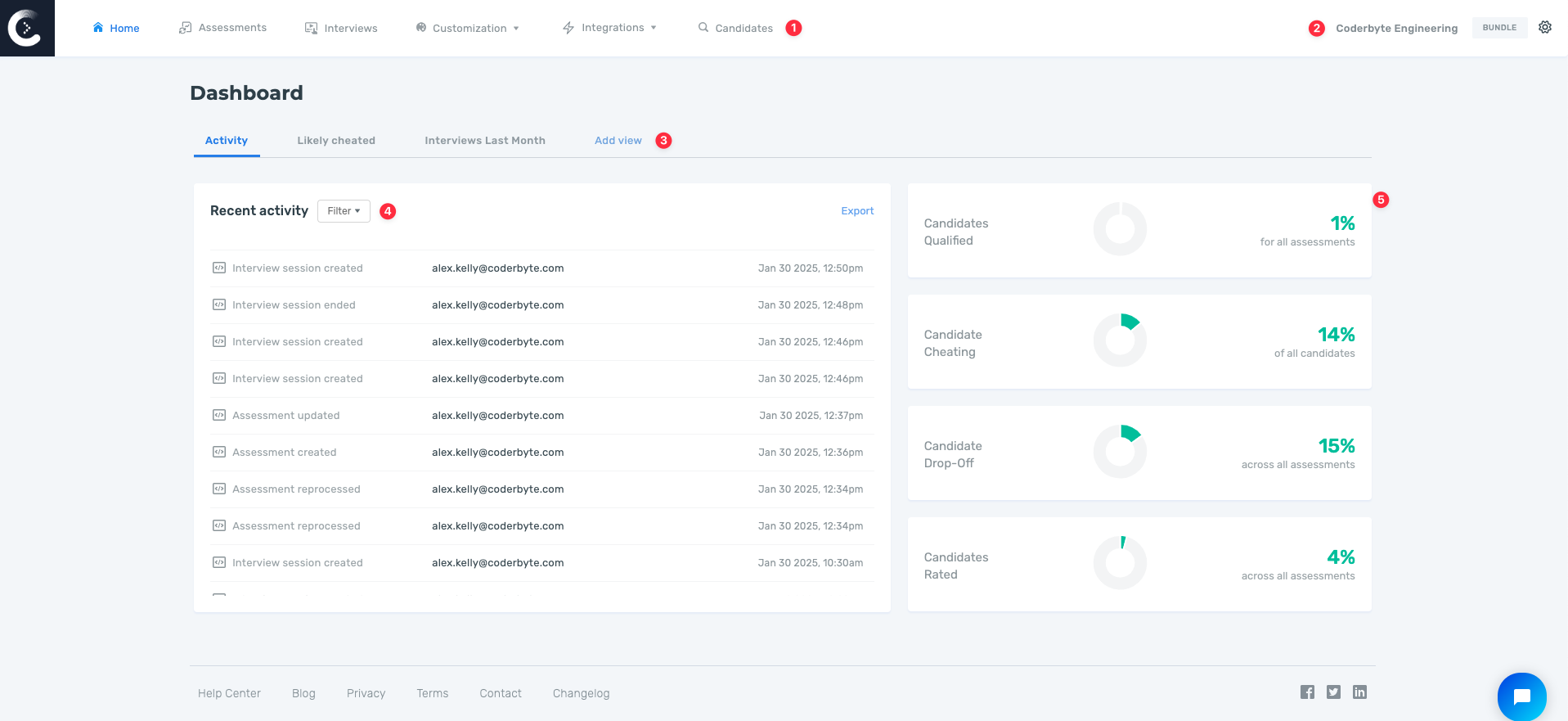The width and height of the screenshot is (1568, 721).
Task: Click the Integrations lightning bolt icon
Action: click(x=568, y=28)
